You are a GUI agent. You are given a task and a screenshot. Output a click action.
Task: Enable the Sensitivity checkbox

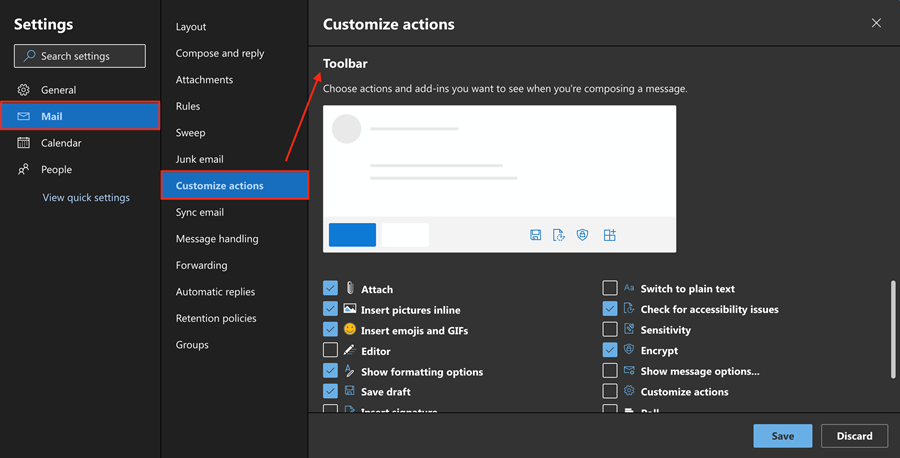click(x=610, y=329)
